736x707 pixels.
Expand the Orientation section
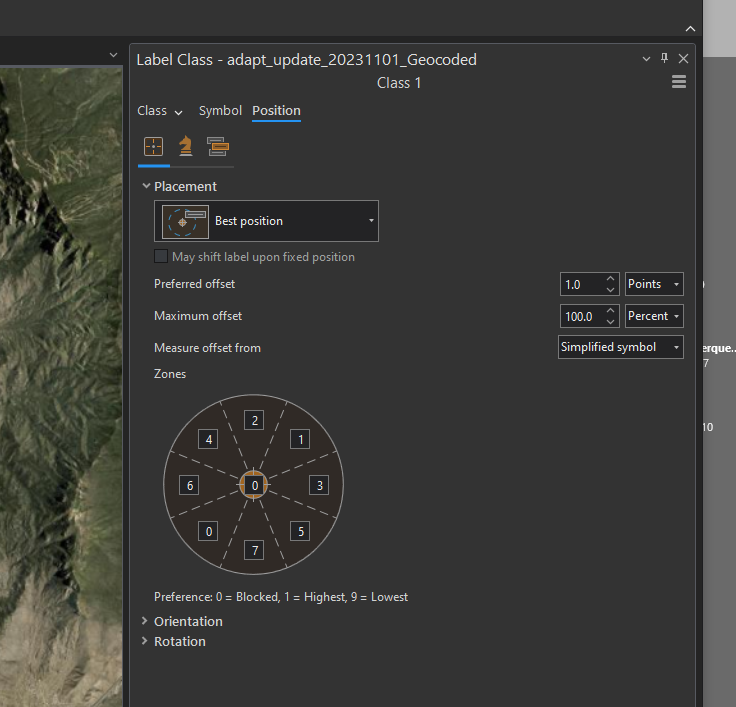click(x=188, y=621)
